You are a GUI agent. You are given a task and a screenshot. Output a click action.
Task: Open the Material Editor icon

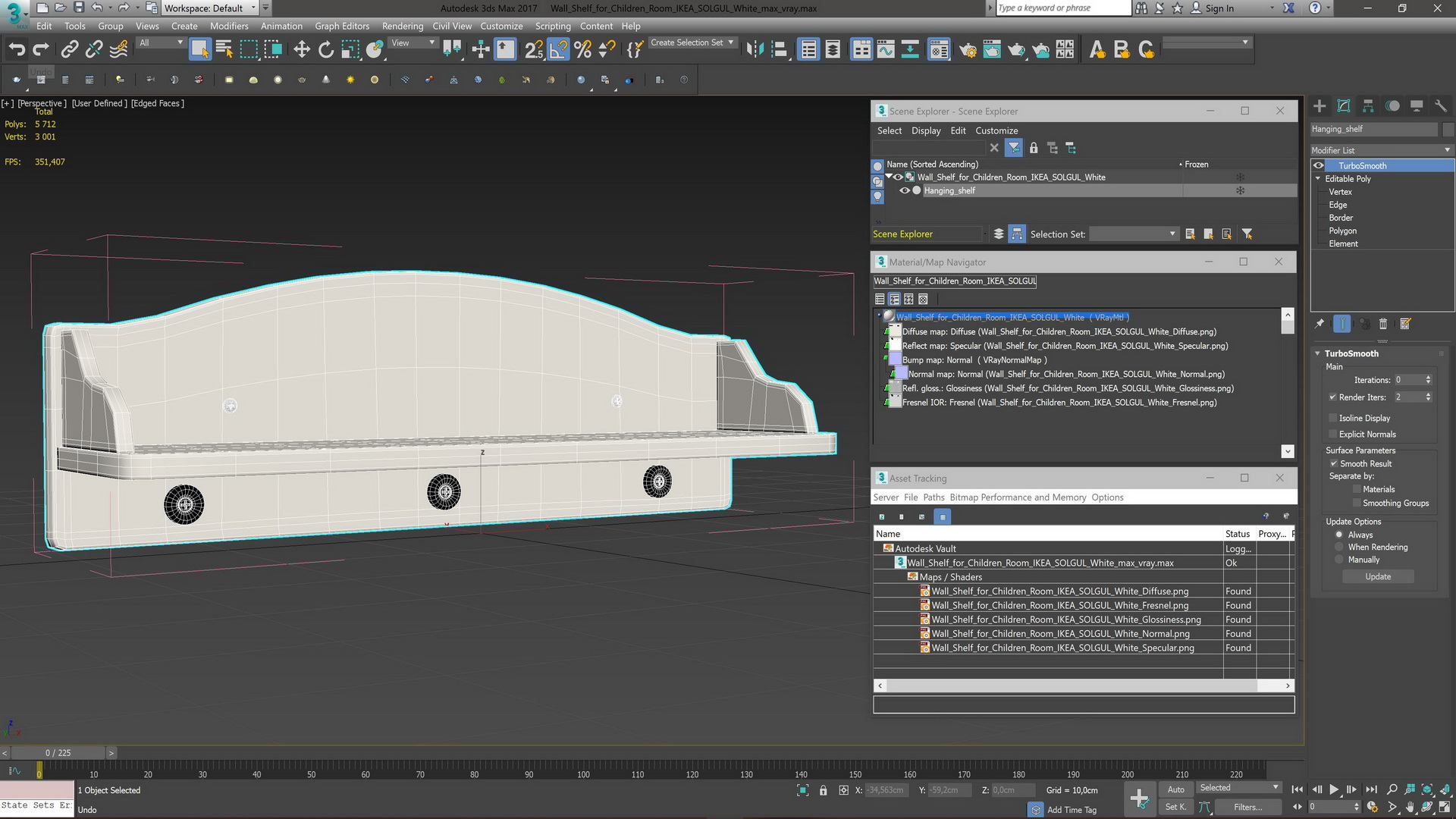(x=939, y=50)
